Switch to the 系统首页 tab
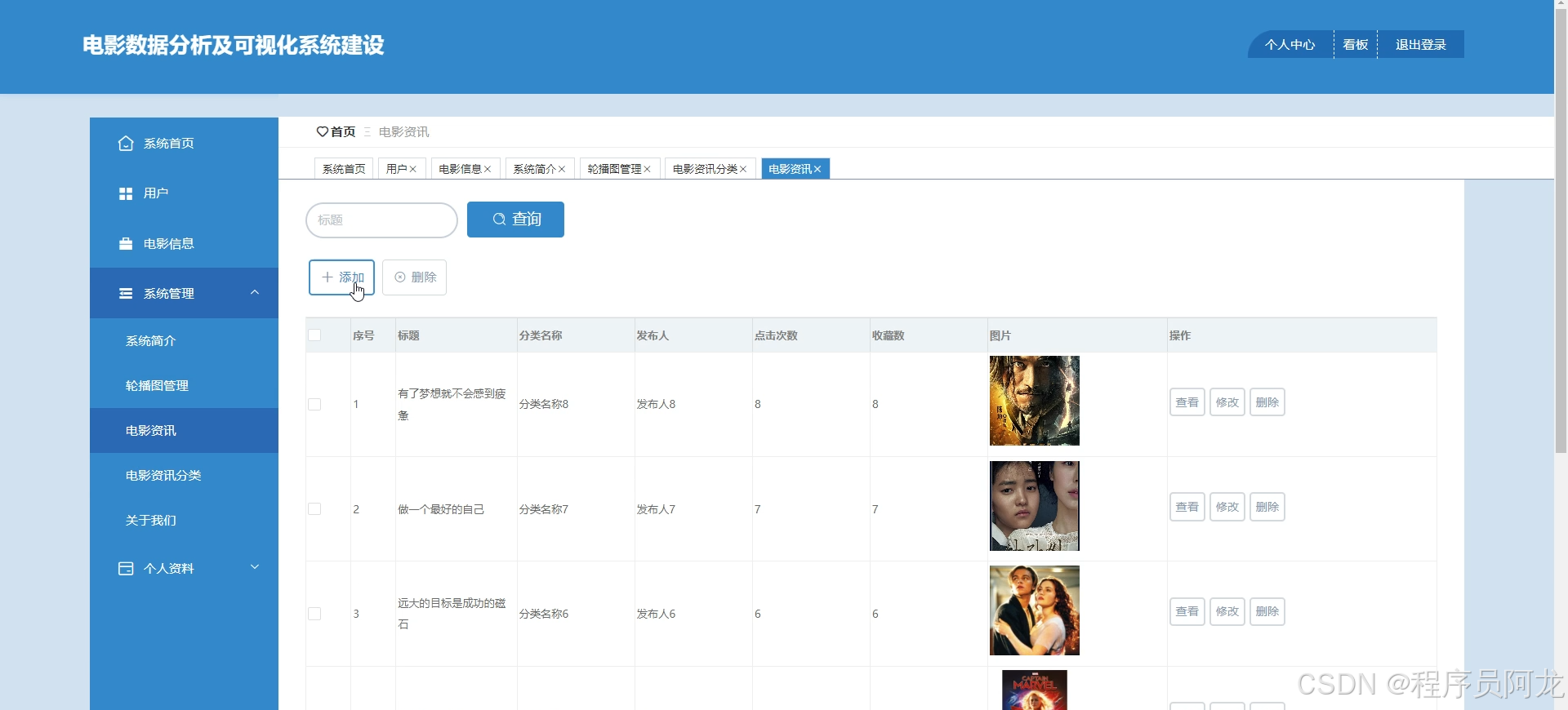Viewport: 1568px width, 710px height. 344,169
